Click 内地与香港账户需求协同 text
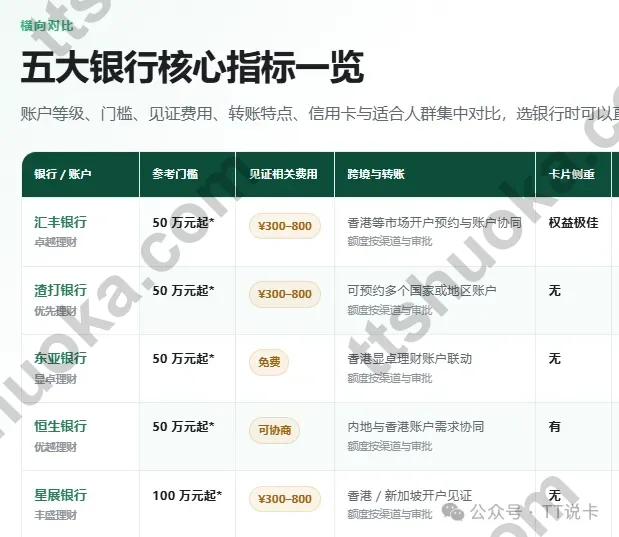 pos(416,426)
